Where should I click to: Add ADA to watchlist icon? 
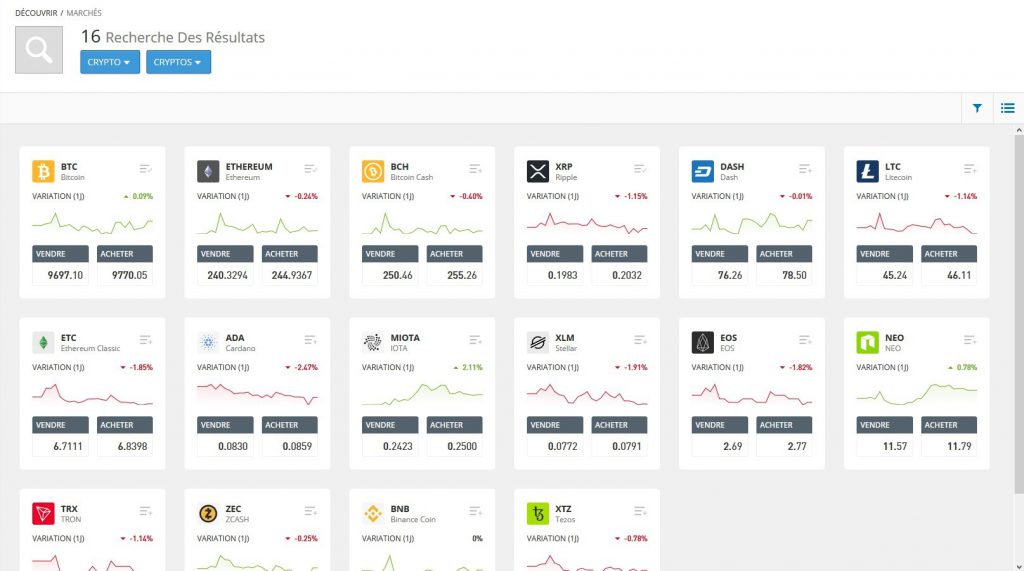pyautogui.click(x=310, y=340)
